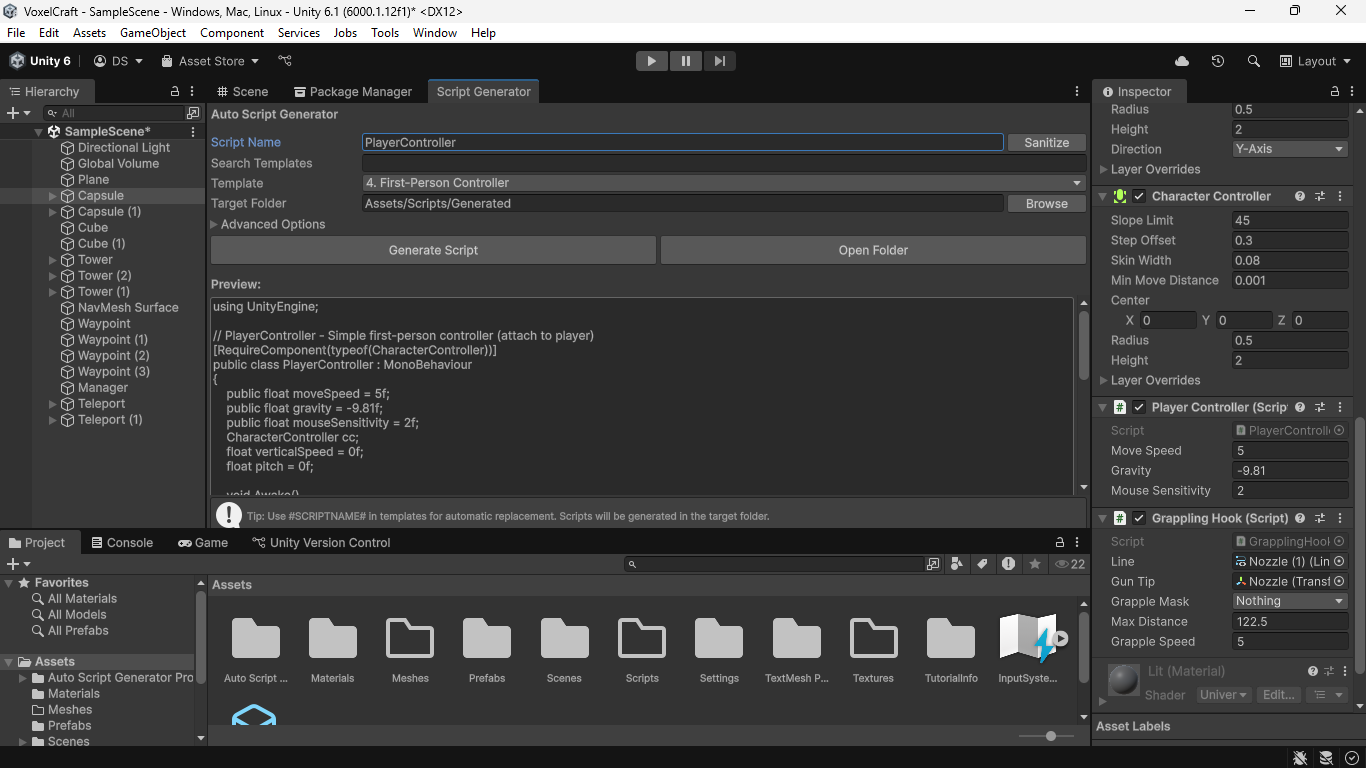Image resolution: width=1366 pixels, height=768 pixels.
Task: Click the Inspector padlock icon
Action: 1334,91
